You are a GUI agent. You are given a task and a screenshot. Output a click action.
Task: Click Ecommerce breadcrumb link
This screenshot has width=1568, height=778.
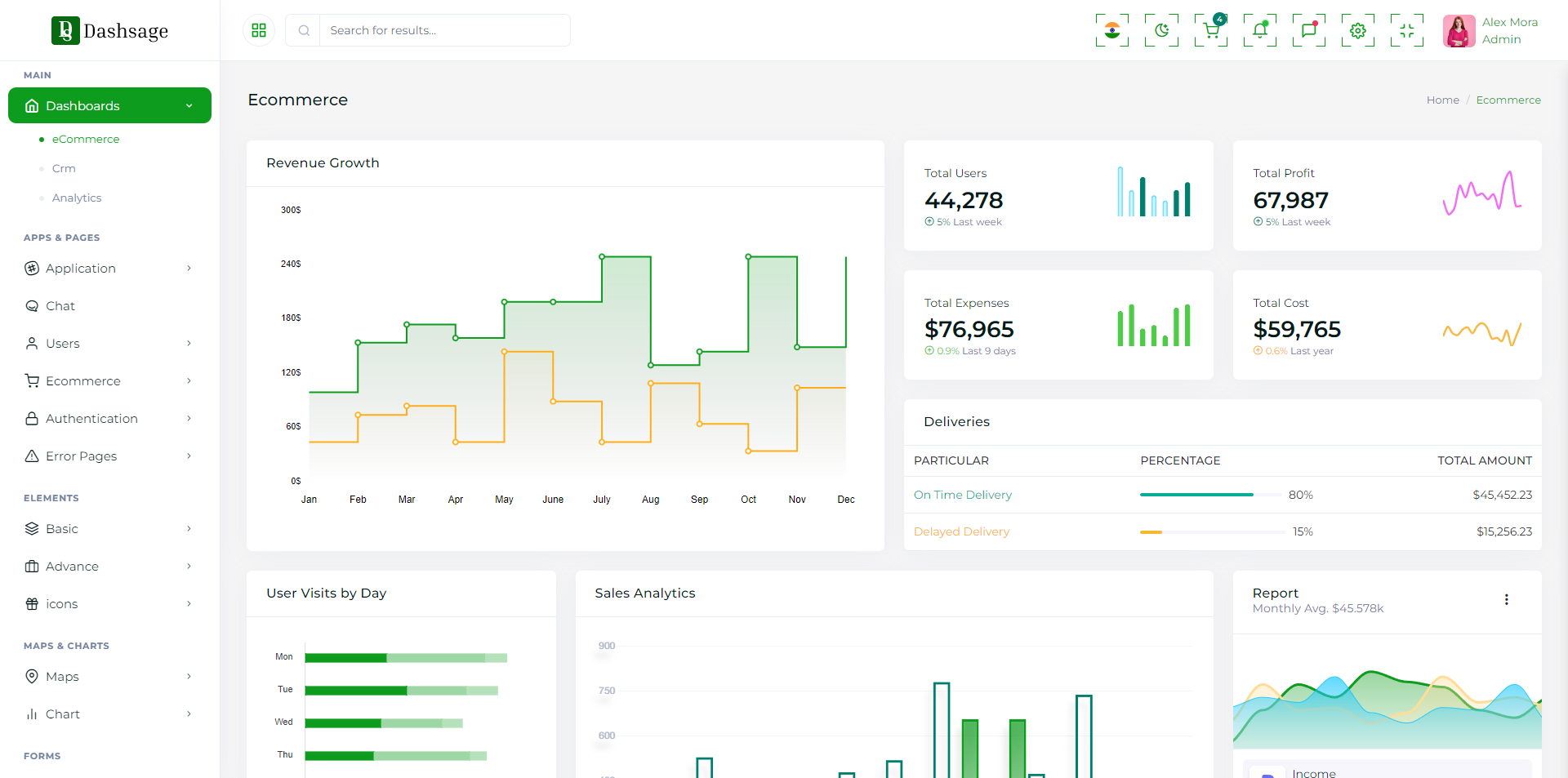pos(1508,100)
